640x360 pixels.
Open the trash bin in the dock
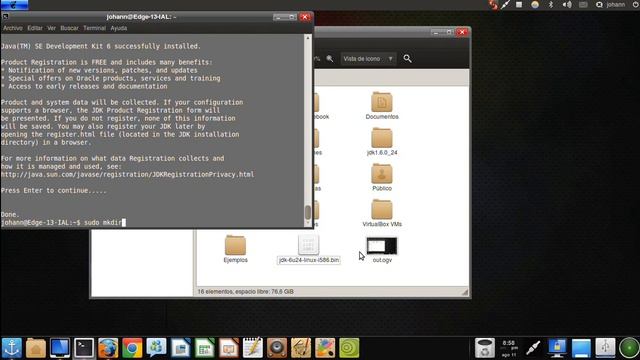(484, 348)
